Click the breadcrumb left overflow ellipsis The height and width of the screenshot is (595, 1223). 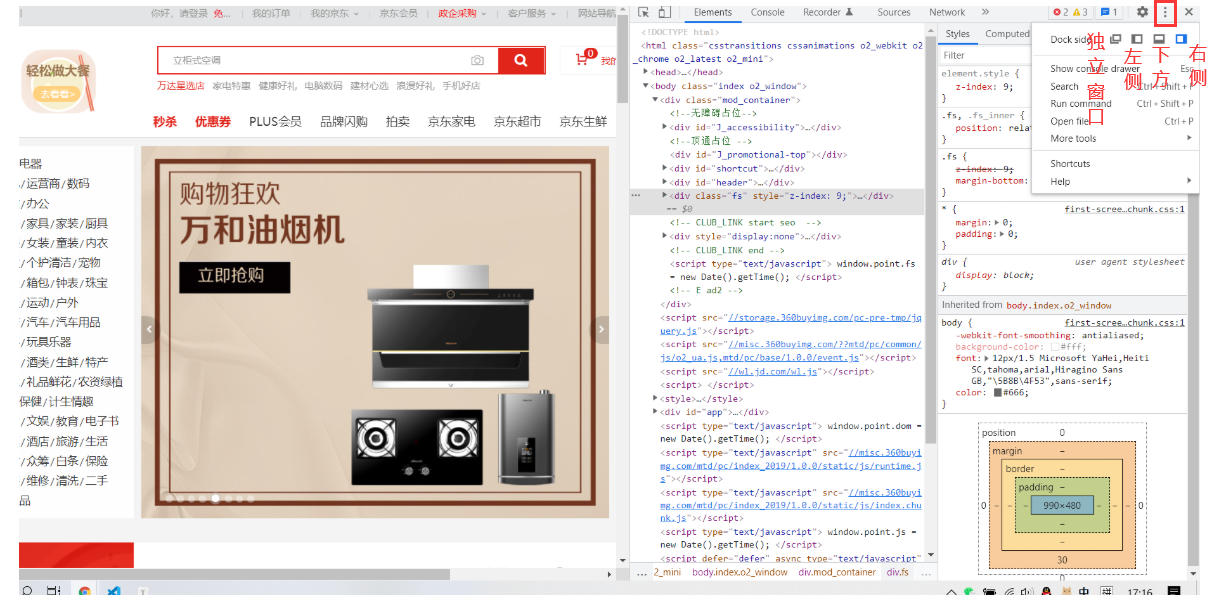click(642, 572)
